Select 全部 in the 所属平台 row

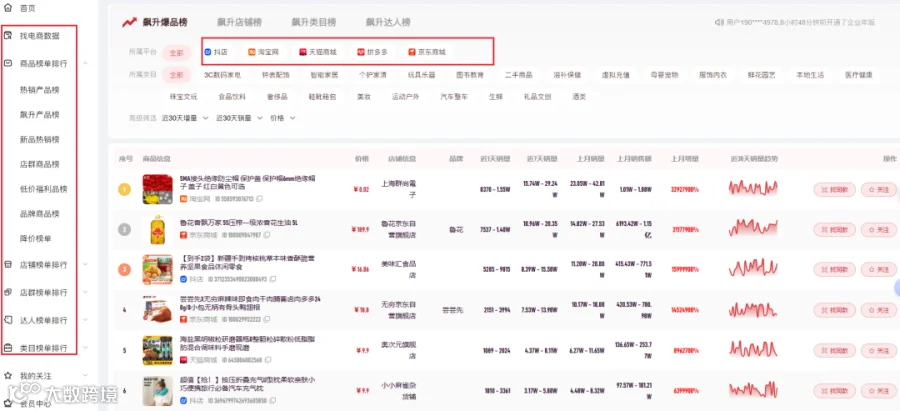coord(176,53)
